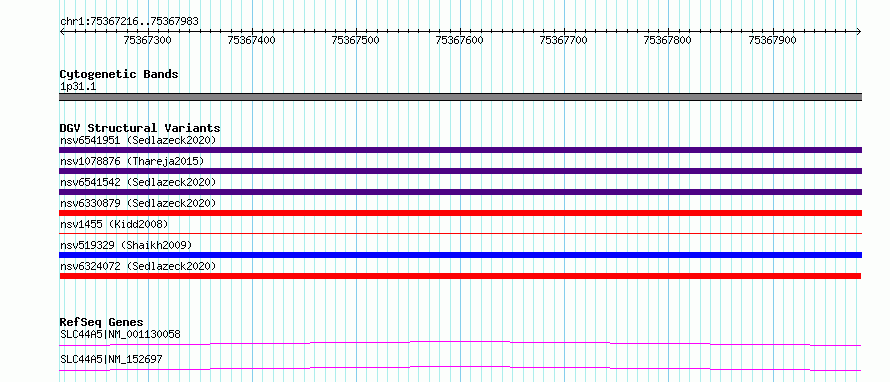Click ruler position label 75367800
This screenshot has height=382, width=890.
[668, 40]
